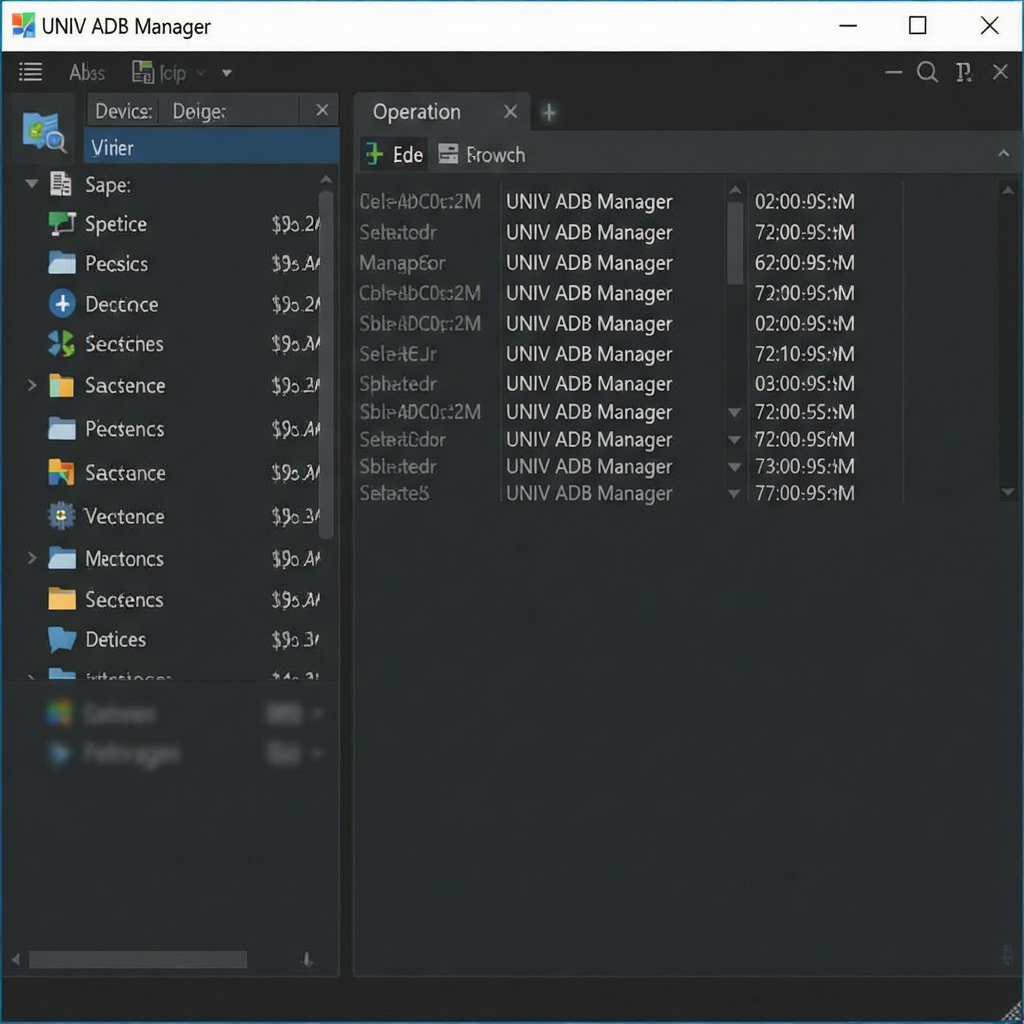This screenshot has width=1024, height=1024.
Task: Open the dropdown arrow in the 73:00:9S:M row
Action: coord(735,466)
